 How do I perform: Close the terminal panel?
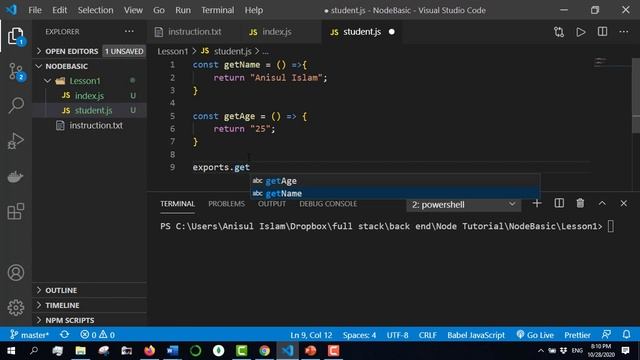[624, 203]
